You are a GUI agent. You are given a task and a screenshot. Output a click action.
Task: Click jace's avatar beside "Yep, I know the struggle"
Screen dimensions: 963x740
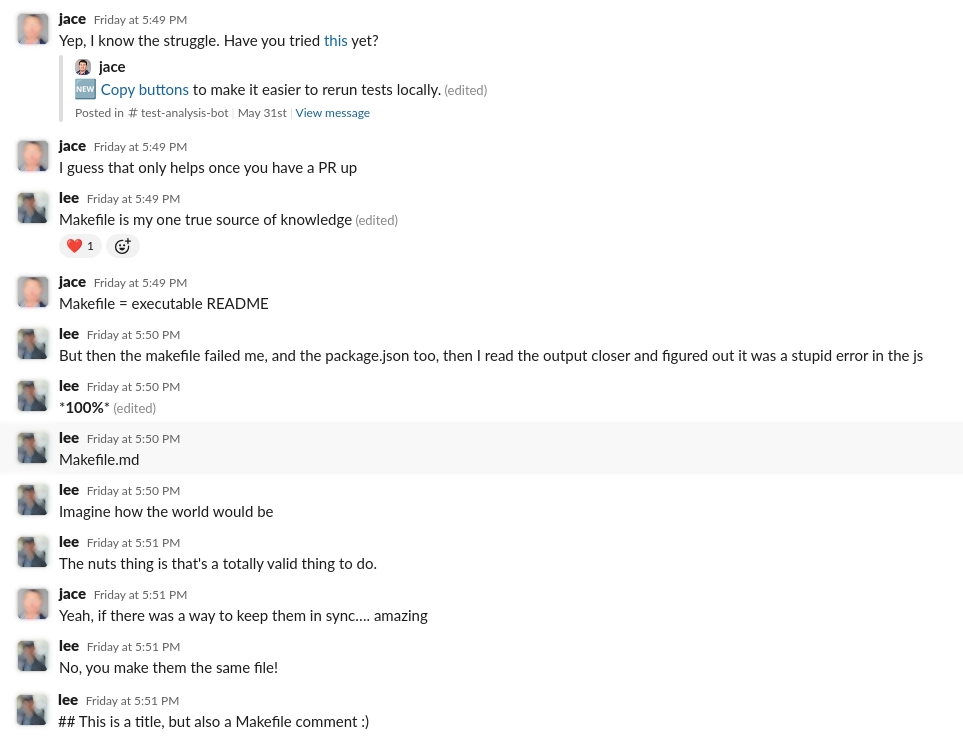[33, 29]
